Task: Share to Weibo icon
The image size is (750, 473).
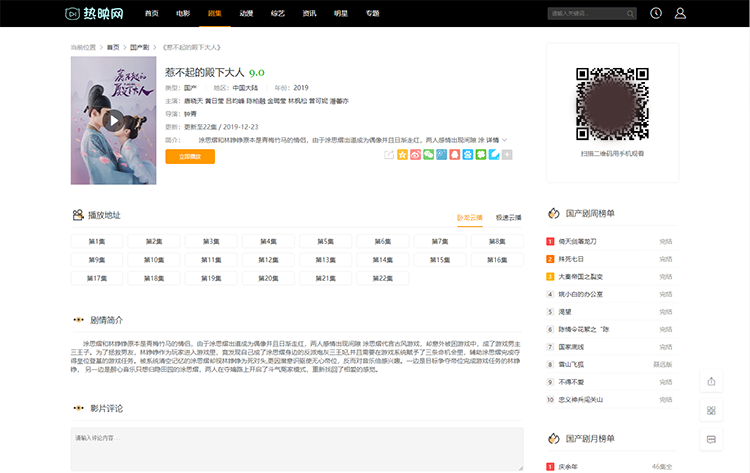Action: point(415,154)
